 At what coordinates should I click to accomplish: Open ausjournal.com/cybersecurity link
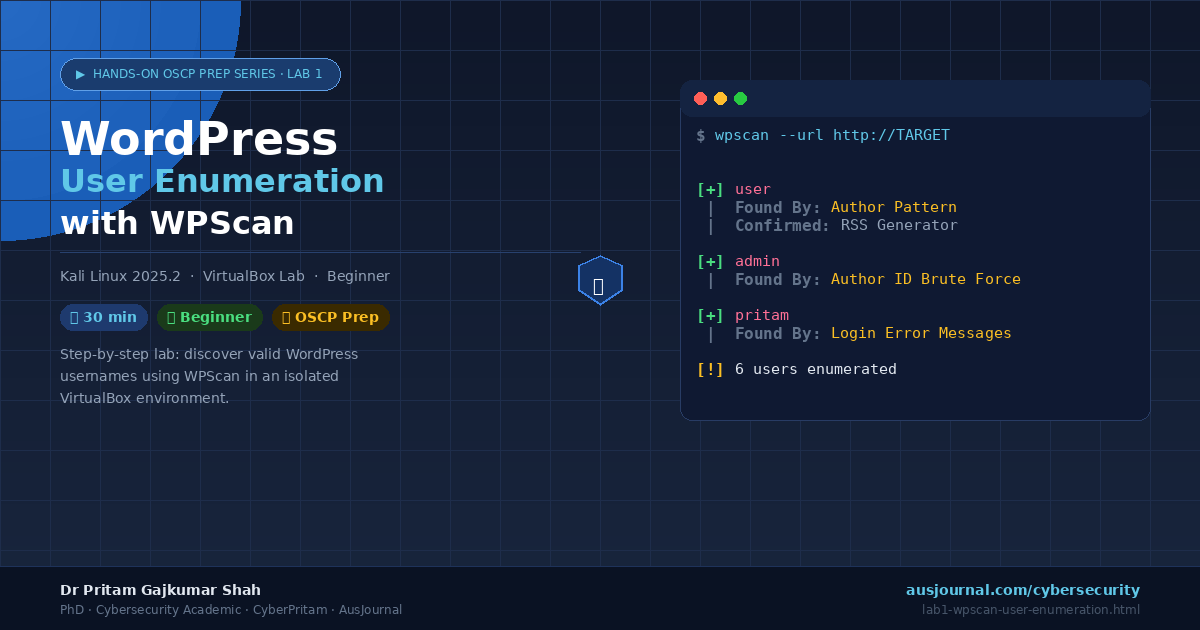coord(1023,590)
